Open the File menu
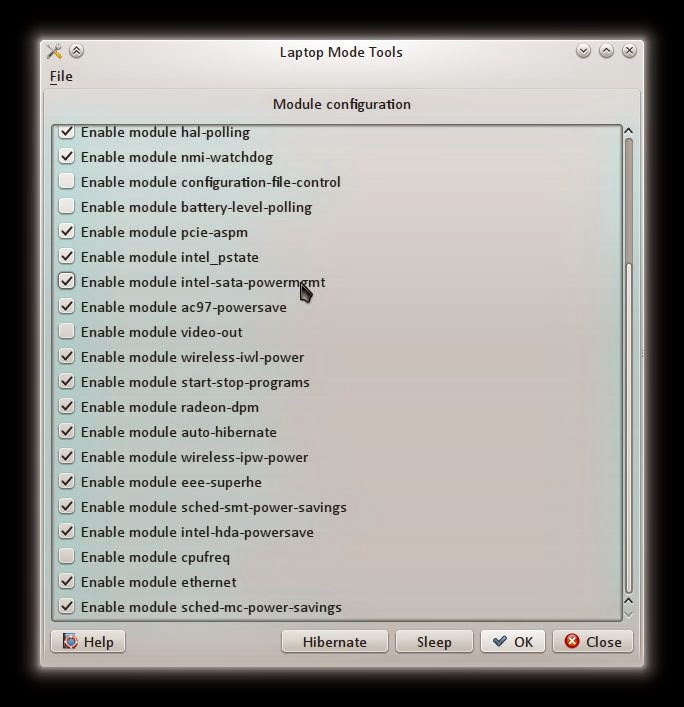 61,76
